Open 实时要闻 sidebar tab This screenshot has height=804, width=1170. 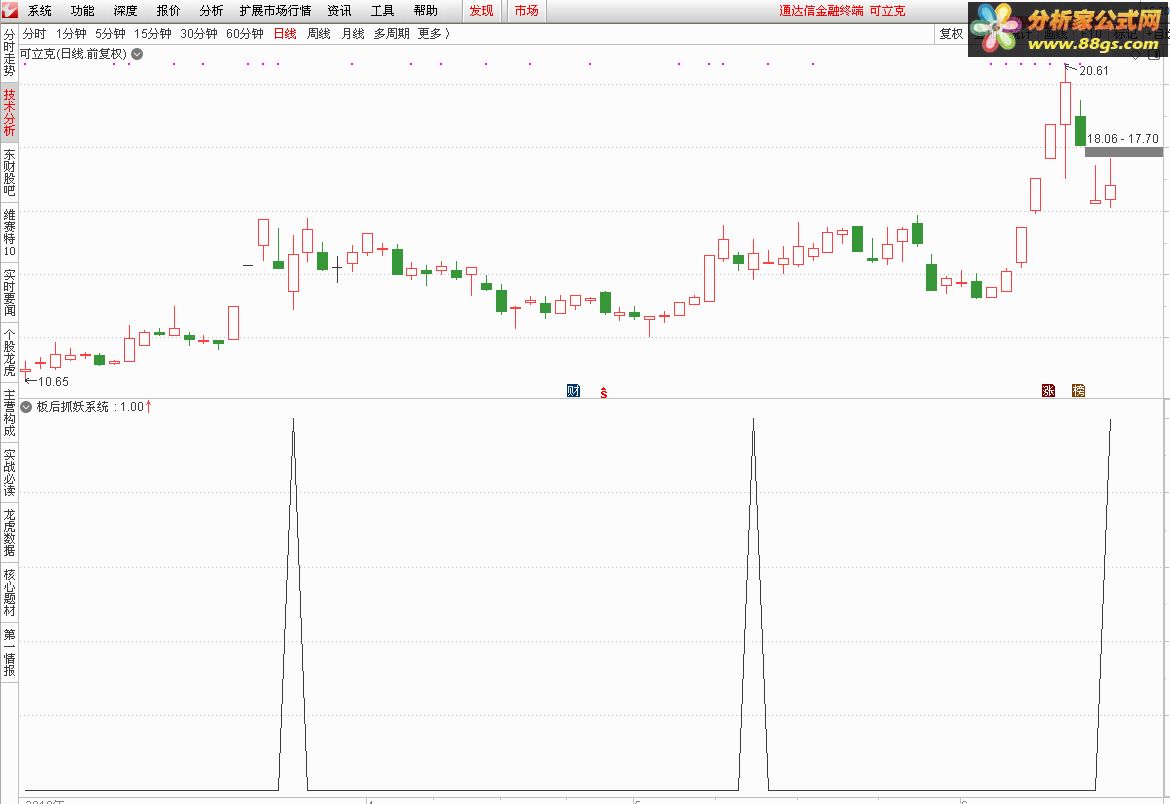(9, 293)
